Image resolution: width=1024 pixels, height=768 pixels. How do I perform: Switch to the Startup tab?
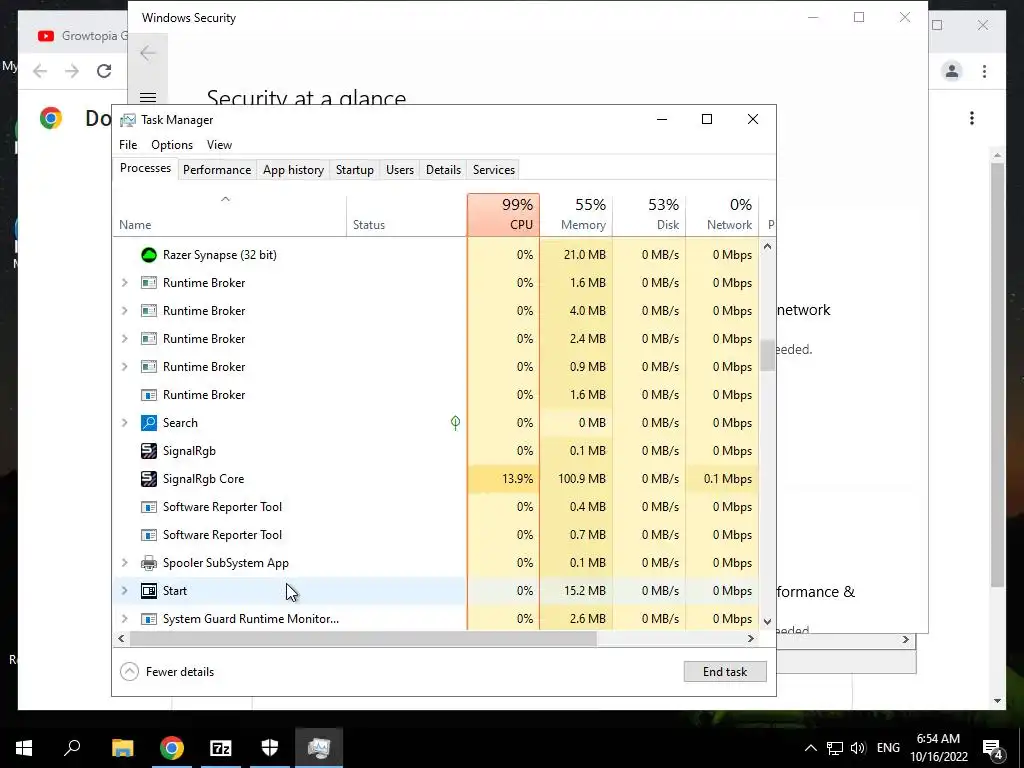(355, 170)
